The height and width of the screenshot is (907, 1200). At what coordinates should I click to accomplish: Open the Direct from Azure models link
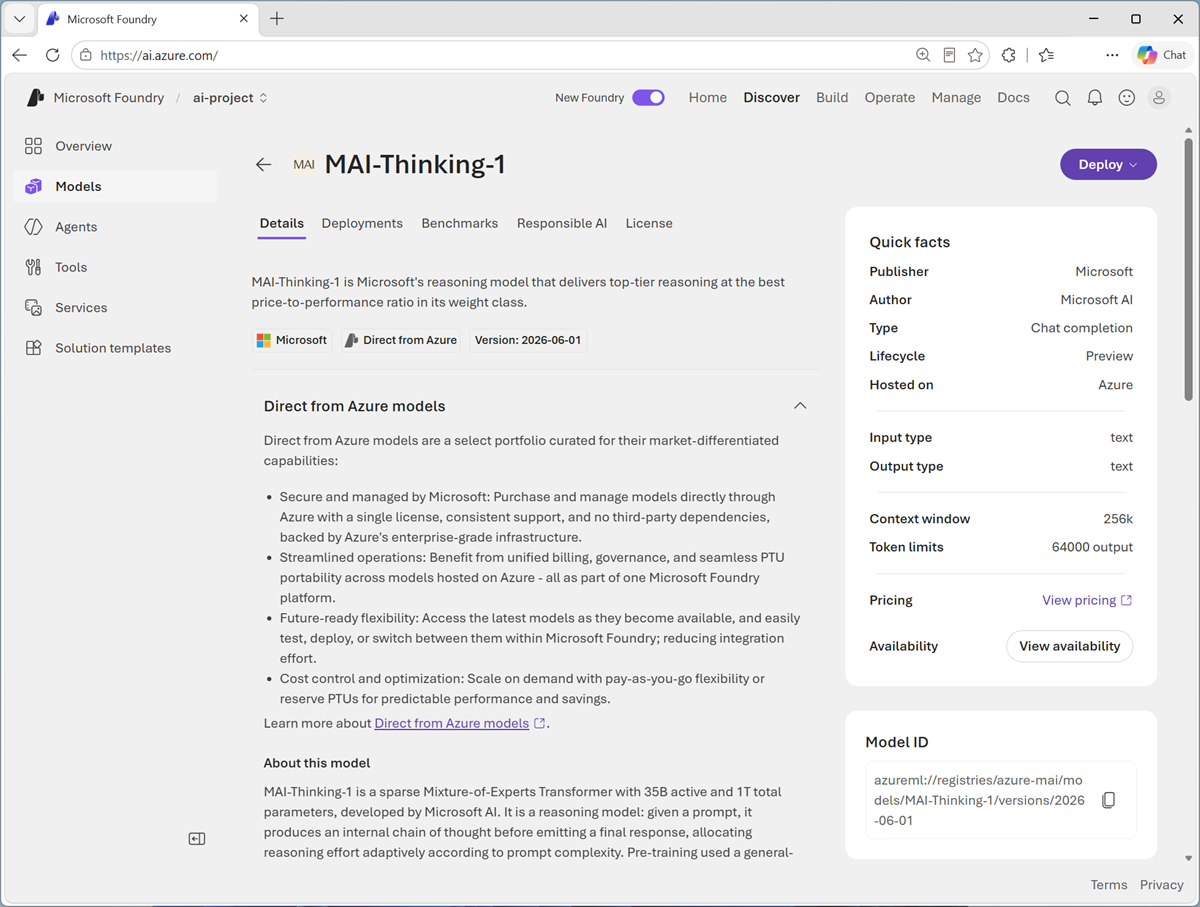click(452, 723)
